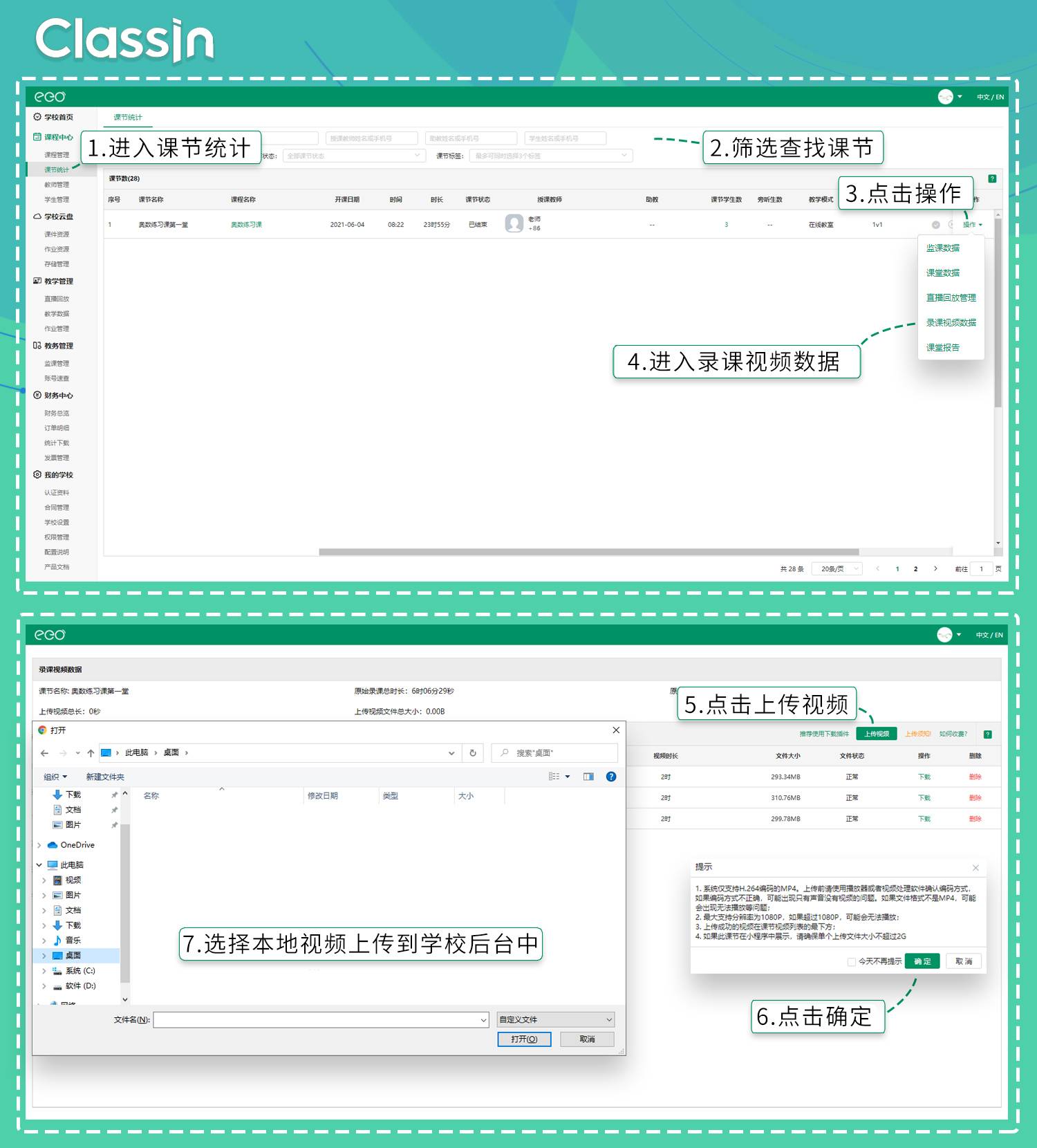Open the 组织 dropdown in the file dialog
Screen dimensions: 1037x1148
55,777
